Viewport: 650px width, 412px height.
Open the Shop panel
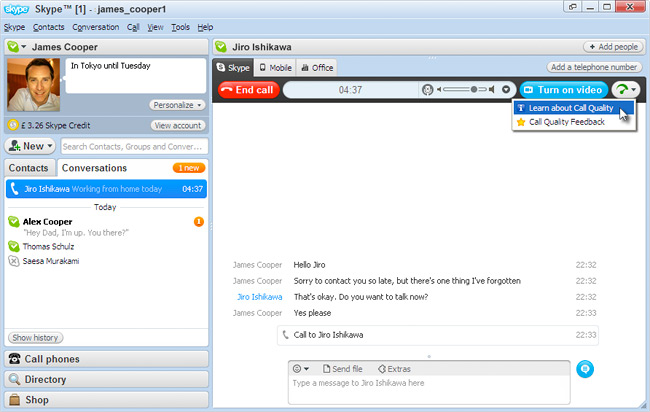click(106, 400)
